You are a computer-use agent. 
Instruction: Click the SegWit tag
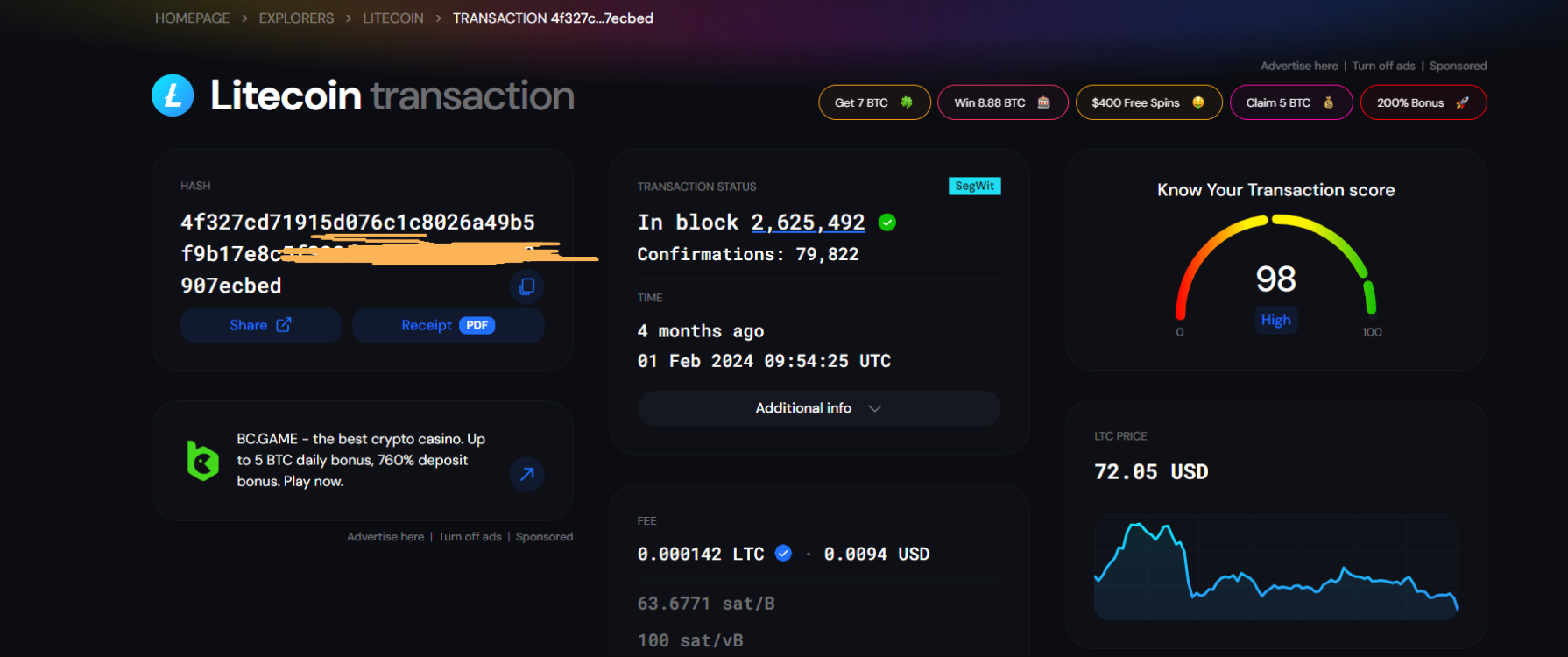point(975,186)
